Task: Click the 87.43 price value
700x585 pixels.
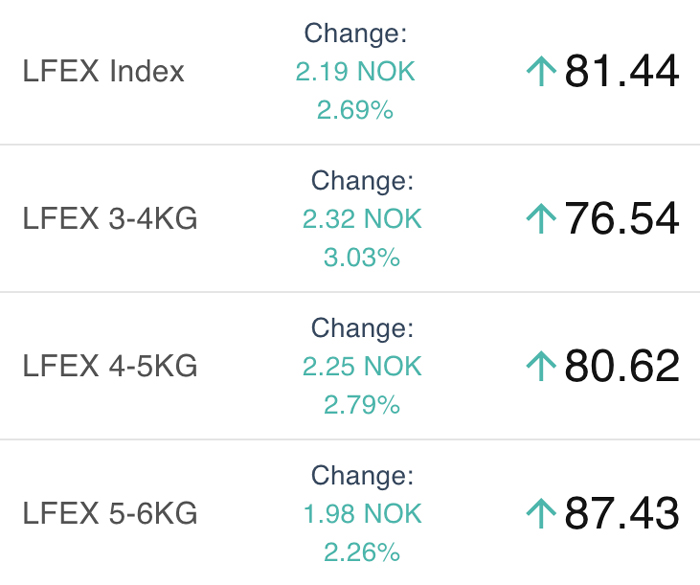Action: (x=622, y=513)
